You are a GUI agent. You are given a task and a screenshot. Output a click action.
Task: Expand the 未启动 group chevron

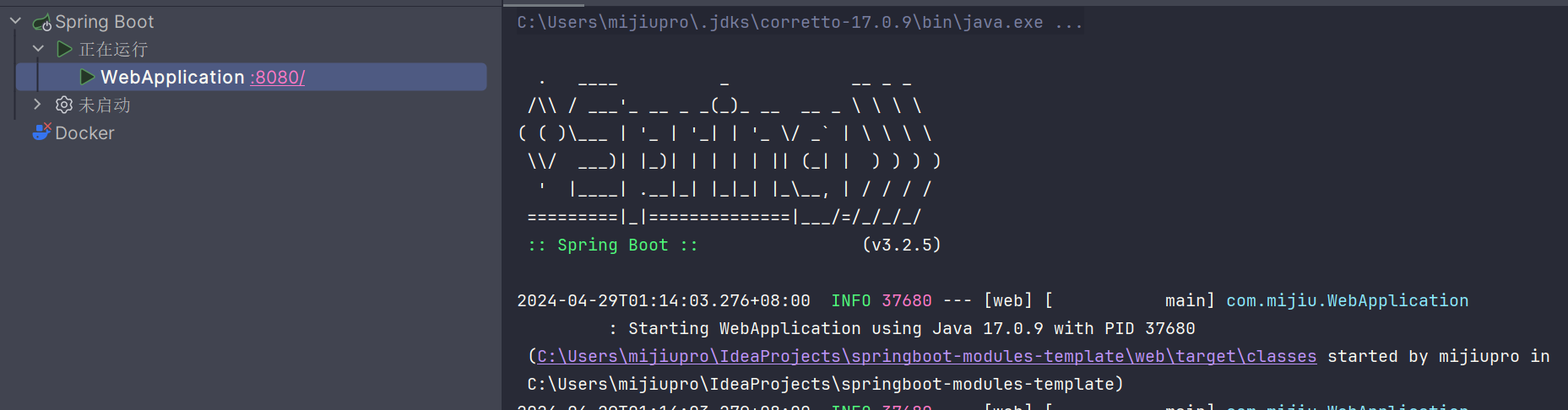pos(37,105)
